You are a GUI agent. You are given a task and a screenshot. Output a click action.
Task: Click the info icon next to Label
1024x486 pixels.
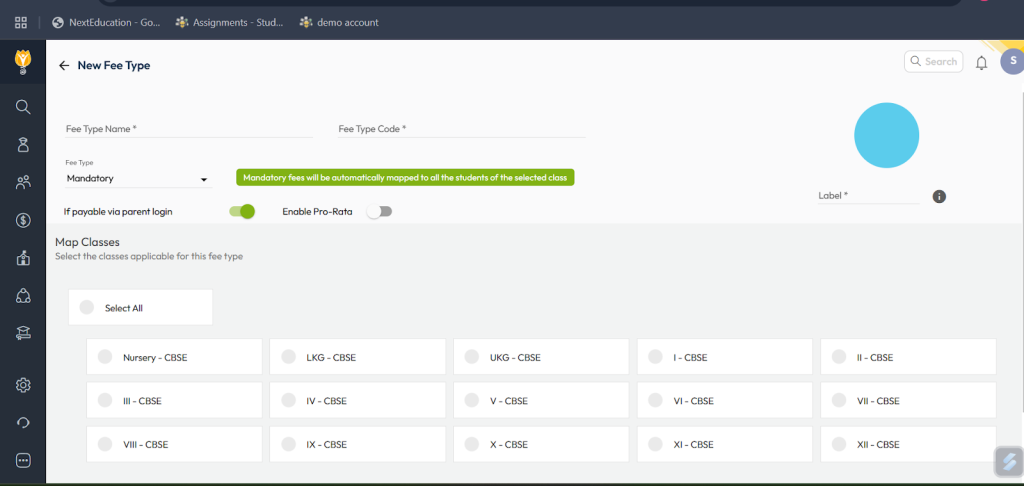tap(939, 196)
